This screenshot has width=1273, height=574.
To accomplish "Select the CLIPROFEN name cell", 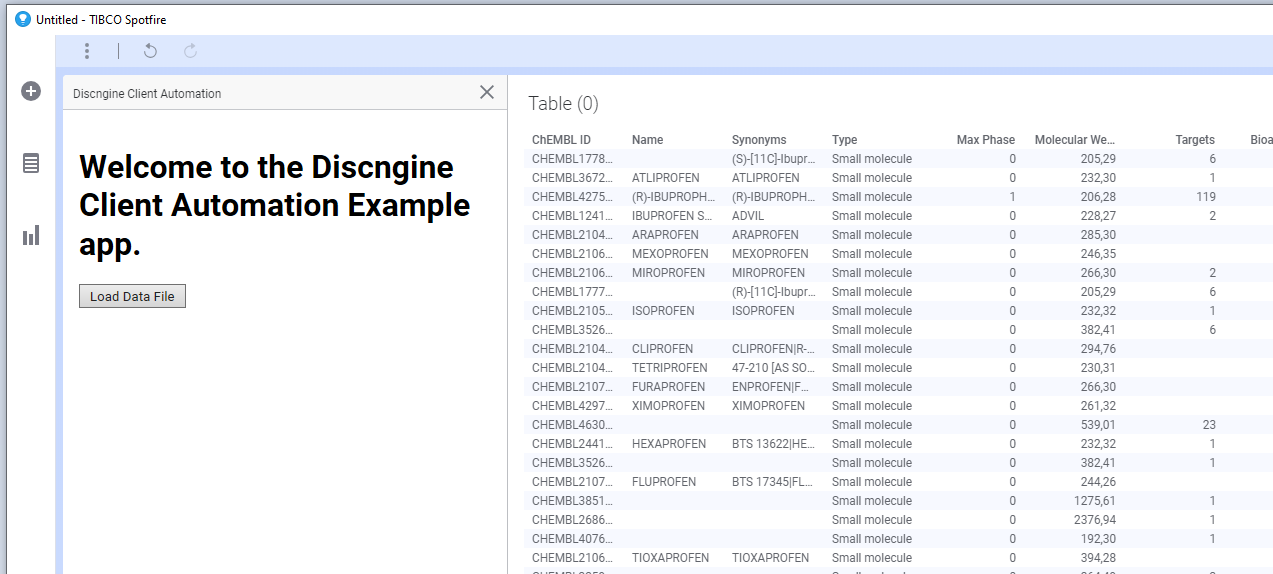I will coord(662,349).
